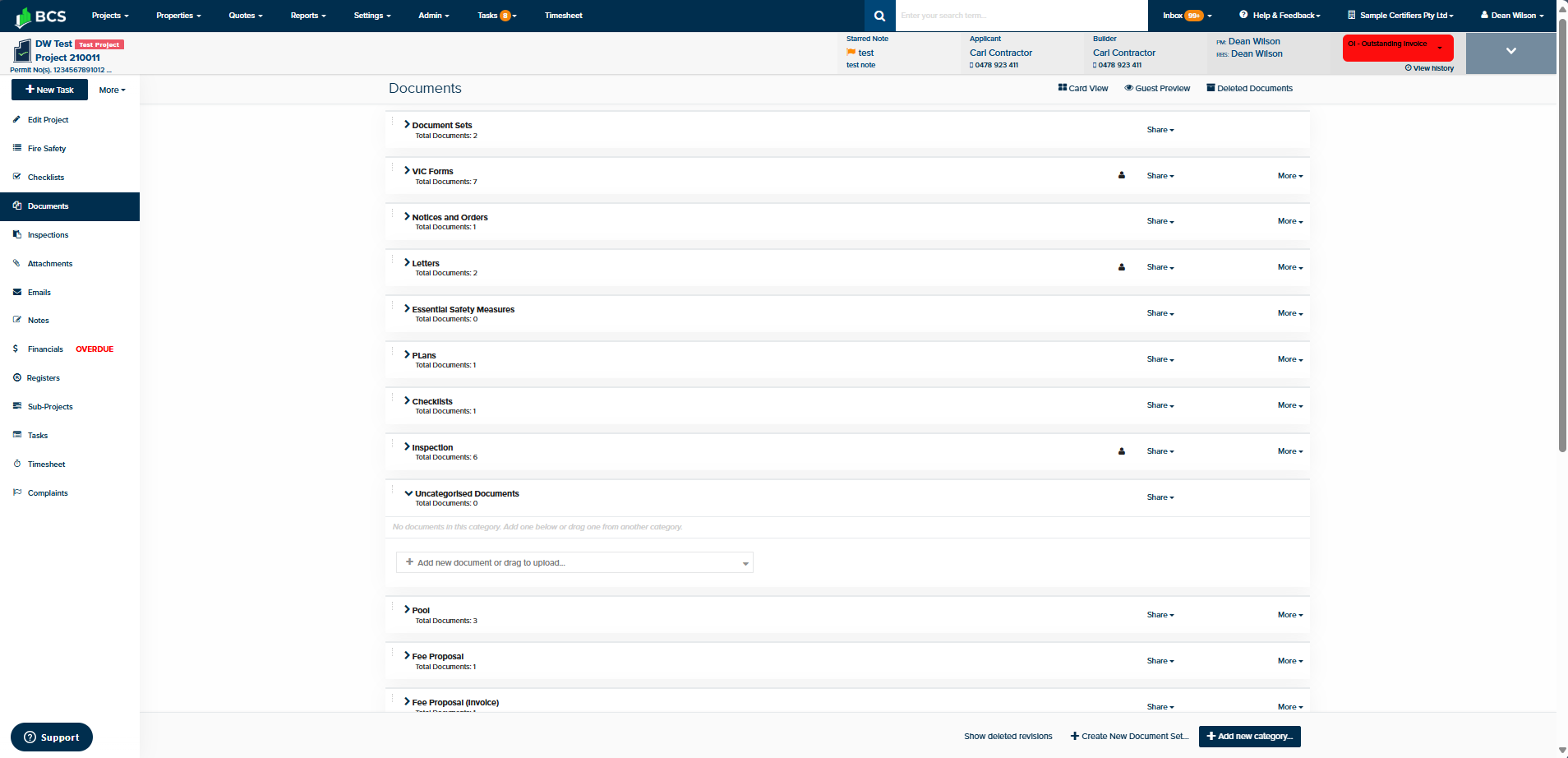Click person icon on VIC Forms row
The image size is (1568, 758).
tap(1122, 175)
